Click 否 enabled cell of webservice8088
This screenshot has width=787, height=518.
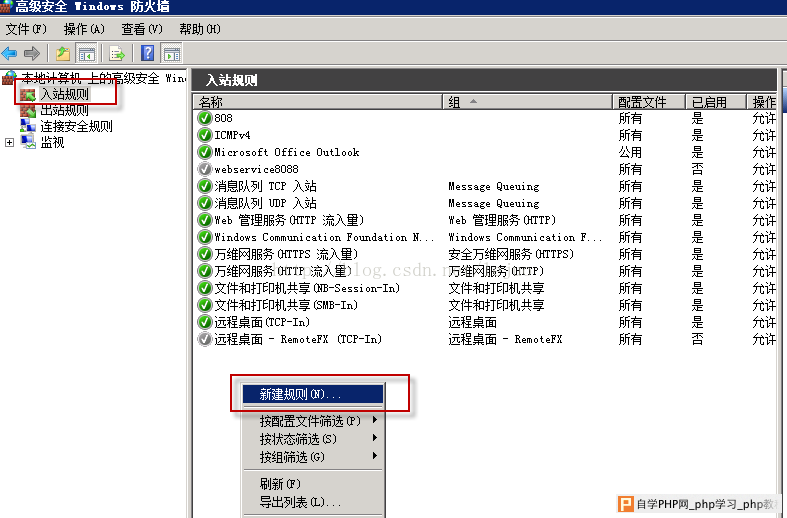[x=698, y=169]
